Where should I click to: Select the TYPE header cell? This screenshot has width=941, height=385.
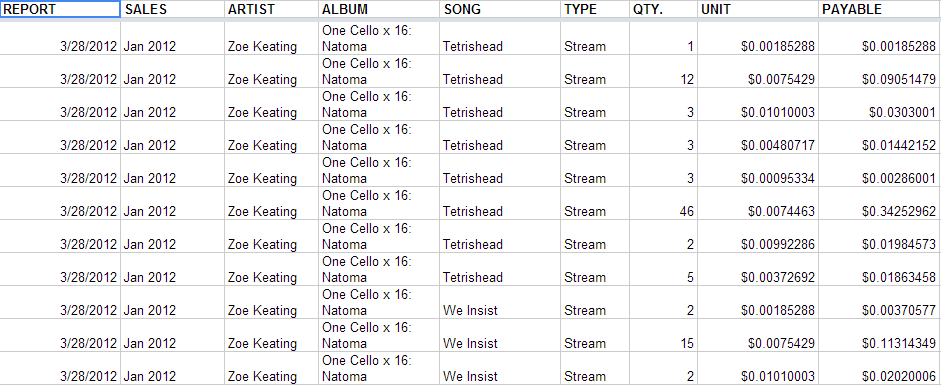point(595,9)
